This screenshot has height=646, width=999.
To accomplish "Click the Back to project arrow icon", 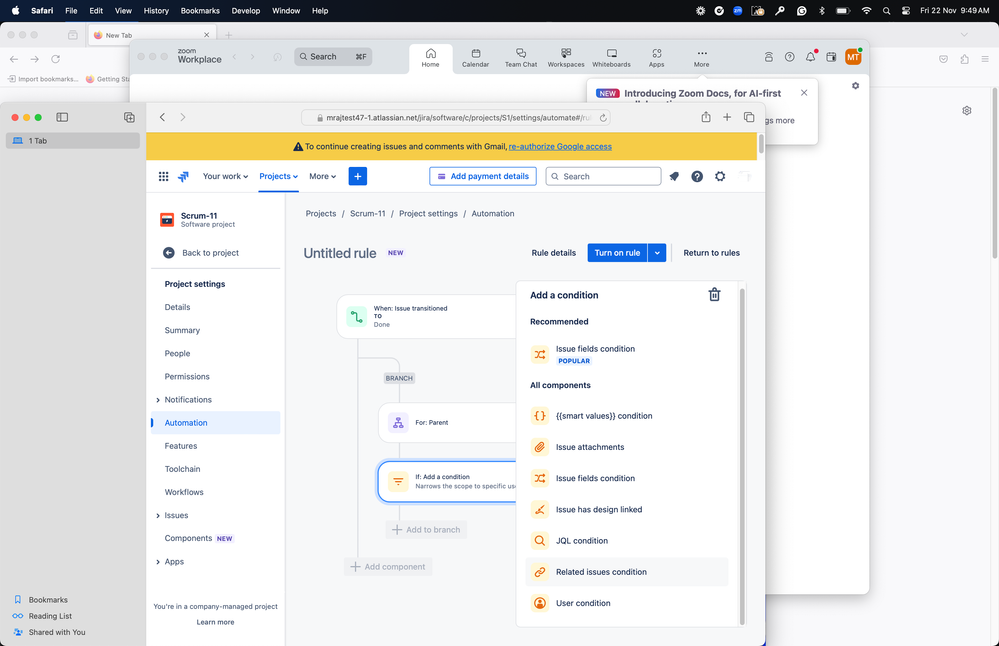I will (x=169, y=253).
